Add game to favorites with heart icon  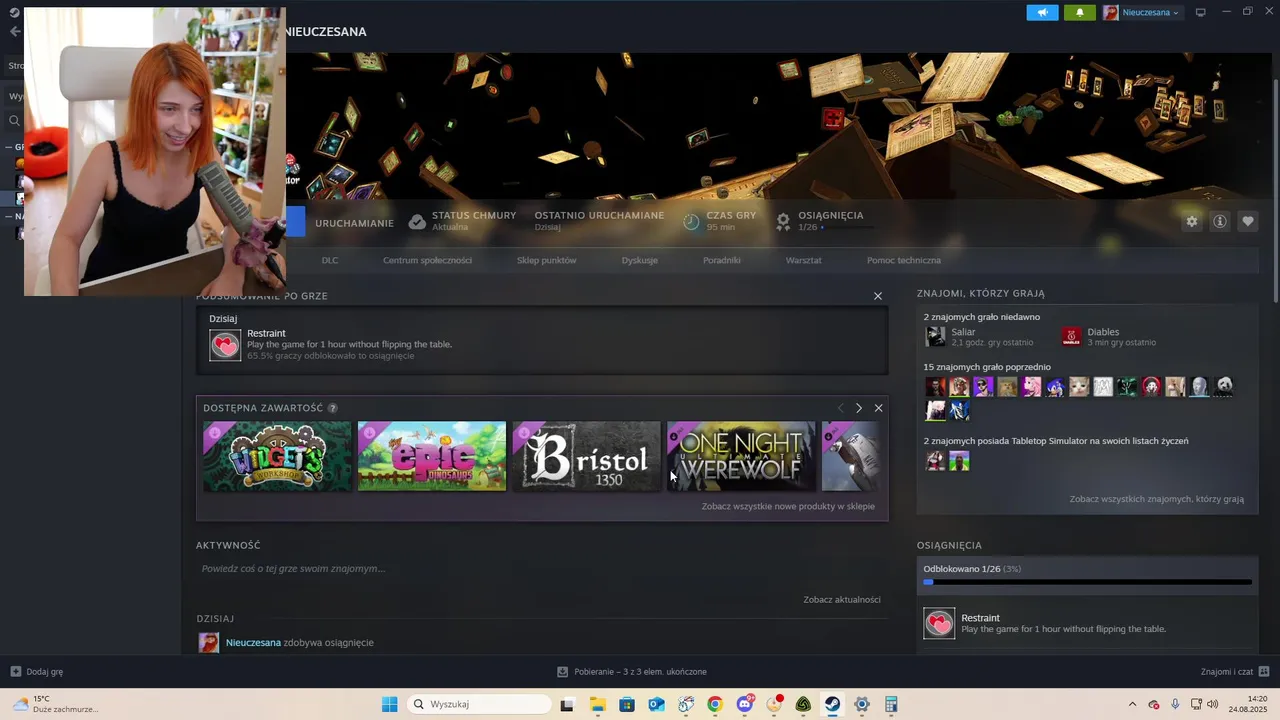coord(1247,222)
